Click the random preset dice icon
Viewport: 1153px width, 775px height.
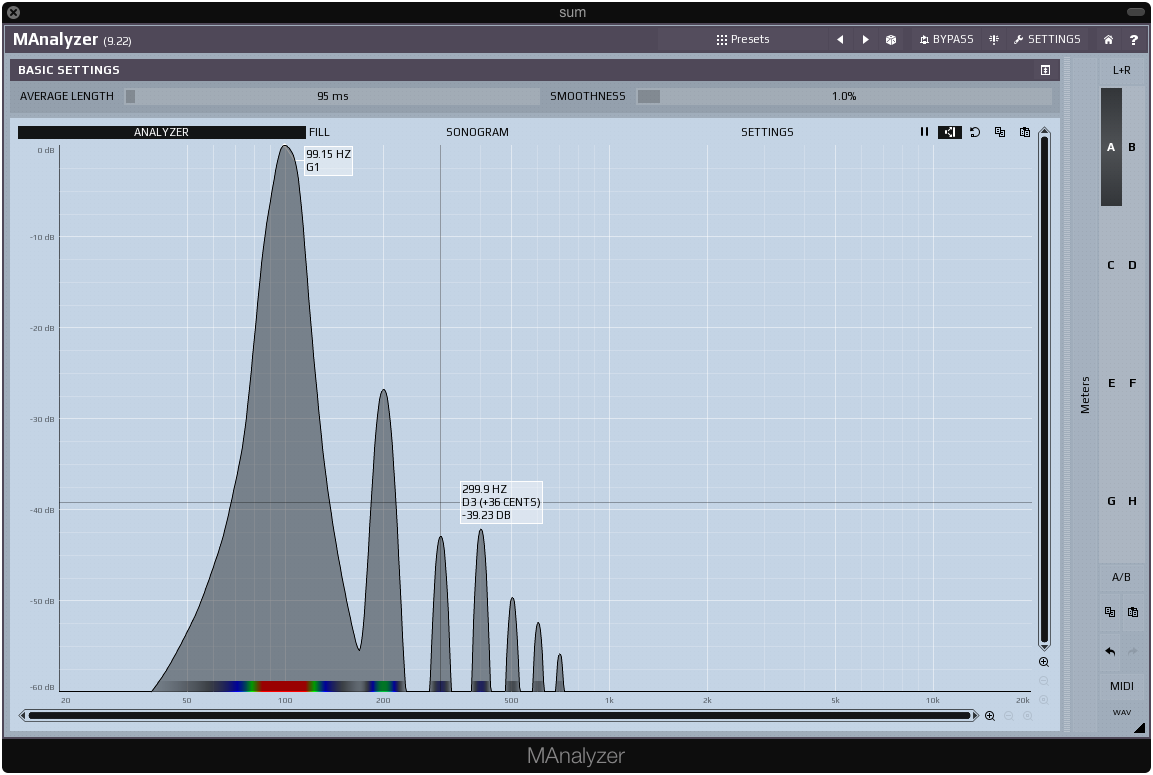pos(890,40)
